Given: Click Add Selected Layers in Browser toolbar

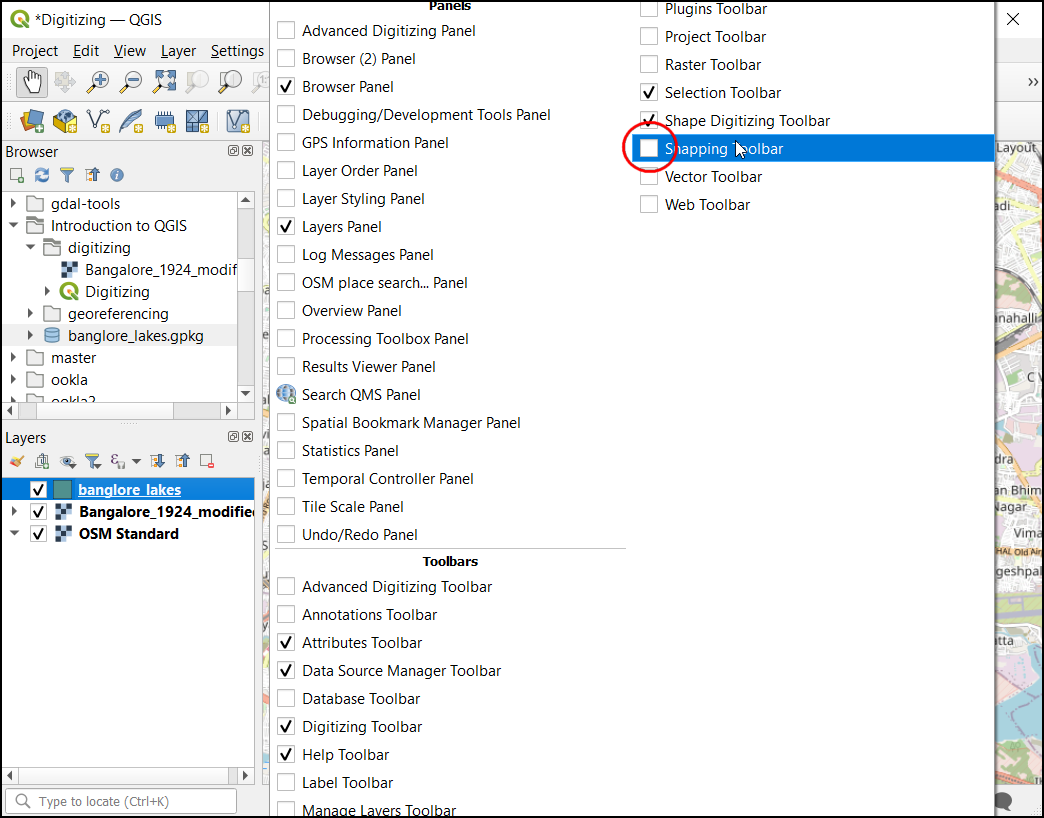Looking at the screenshot, I should [x=17, y=175].
